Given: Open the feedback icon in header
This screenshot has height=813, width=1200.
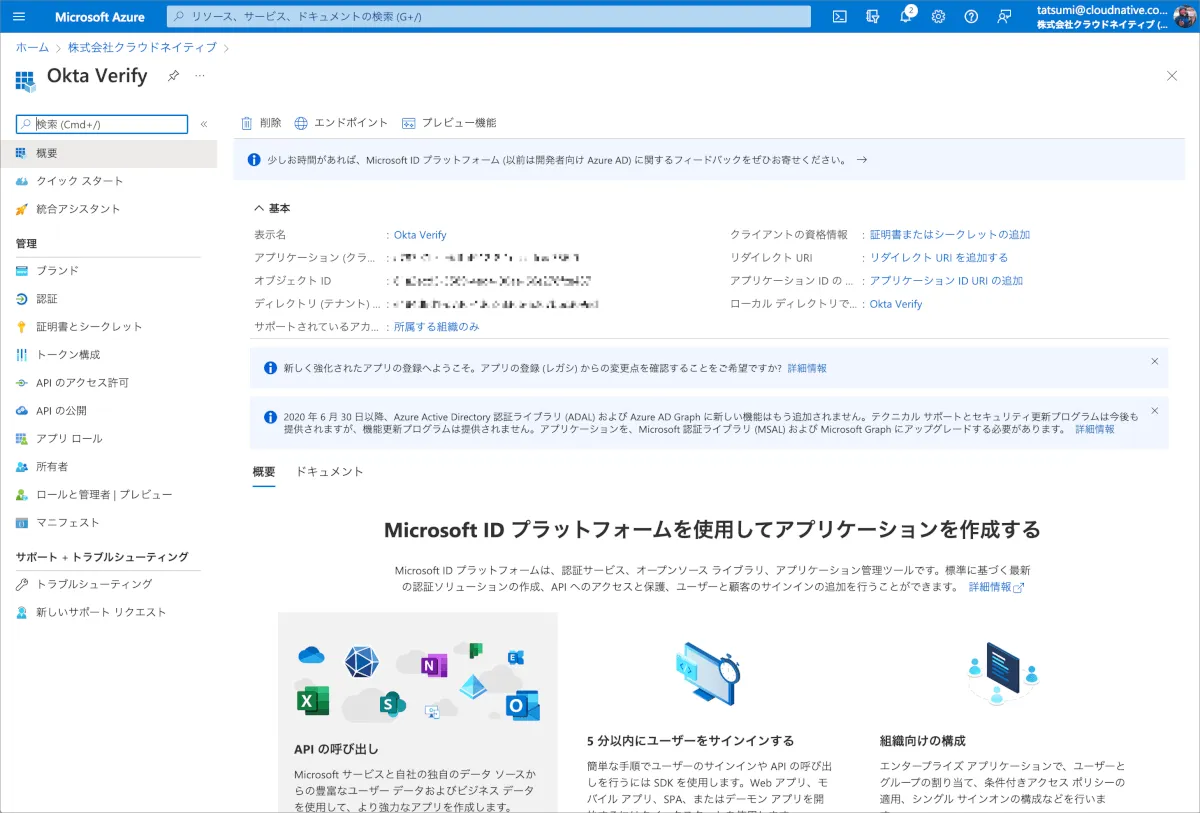Looking at the screenshot, I should 1004,16.
